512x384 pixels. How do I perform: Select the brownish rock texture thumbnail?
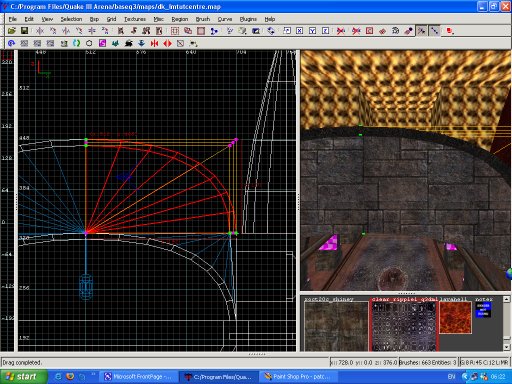(x=336, y=326)
